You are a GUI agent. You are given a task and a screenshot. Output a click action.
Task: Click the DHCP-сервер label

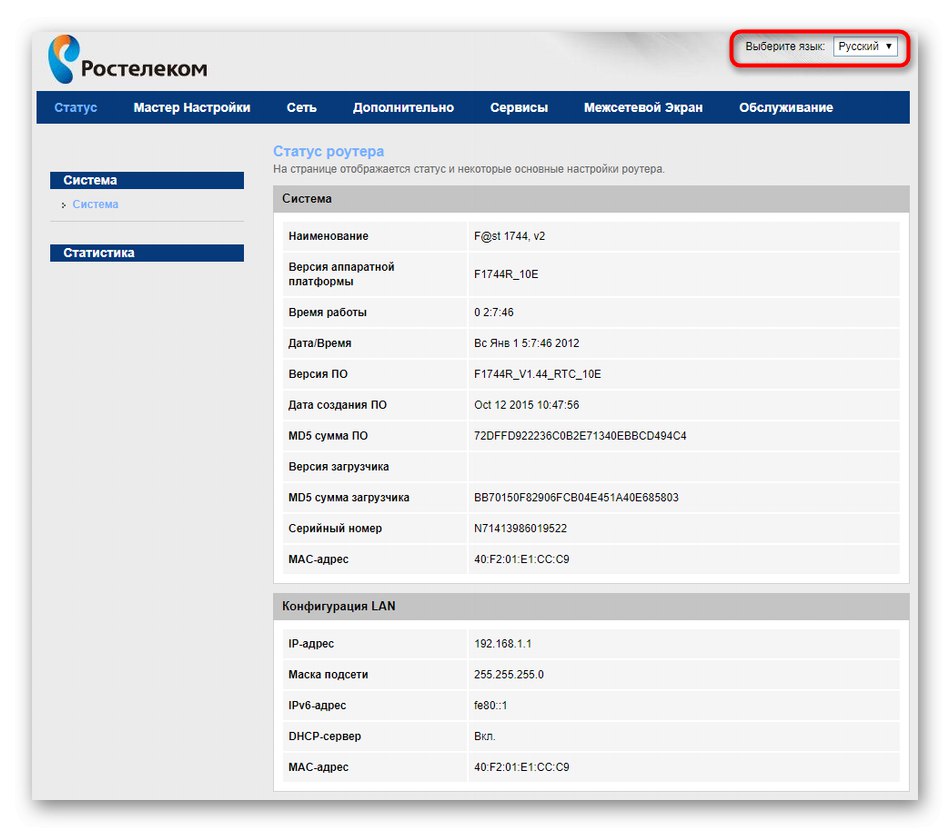(325, 737)
